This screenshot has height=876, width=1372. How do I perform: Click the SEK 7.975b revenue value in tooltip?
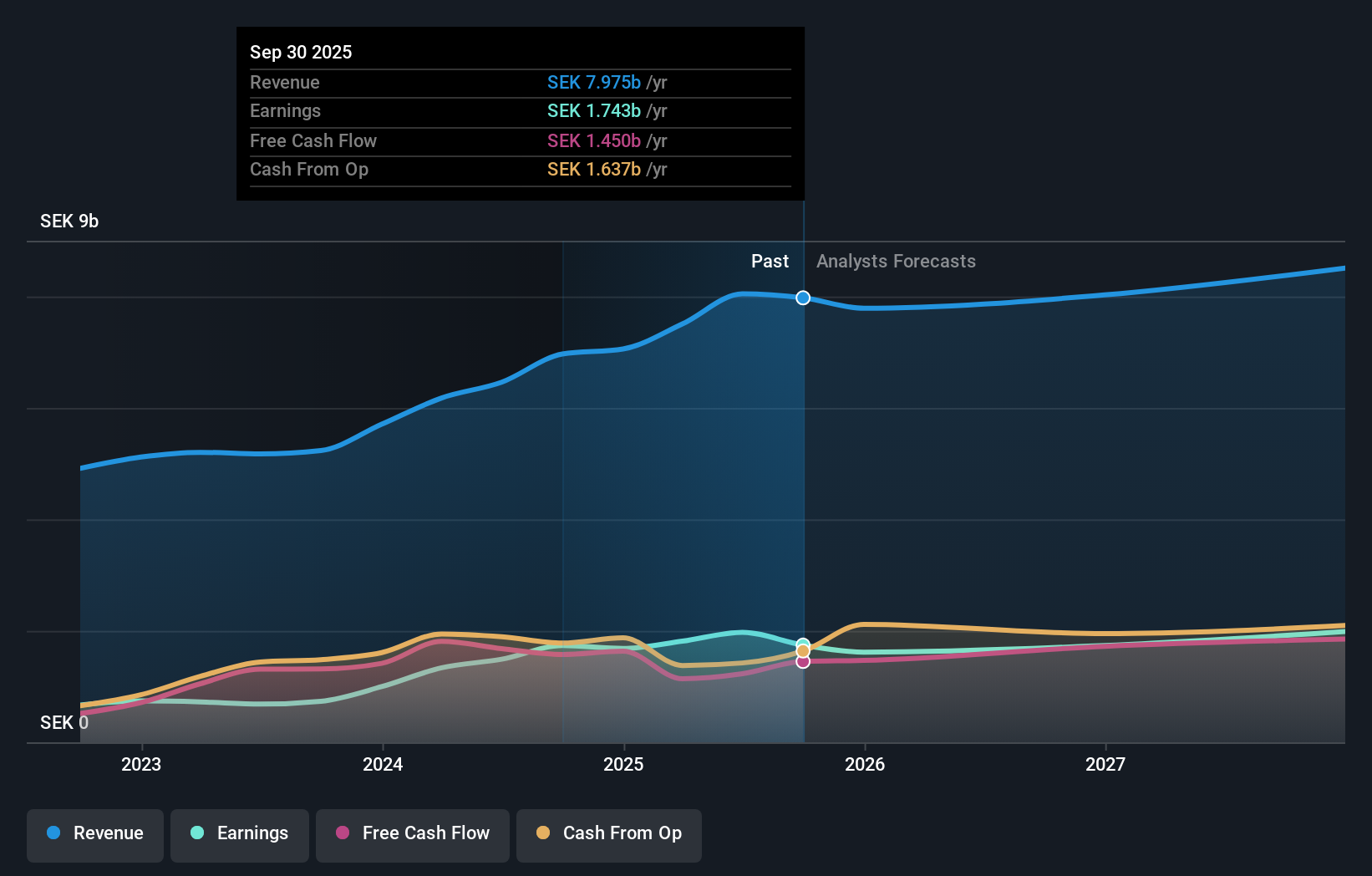[594, 83]
